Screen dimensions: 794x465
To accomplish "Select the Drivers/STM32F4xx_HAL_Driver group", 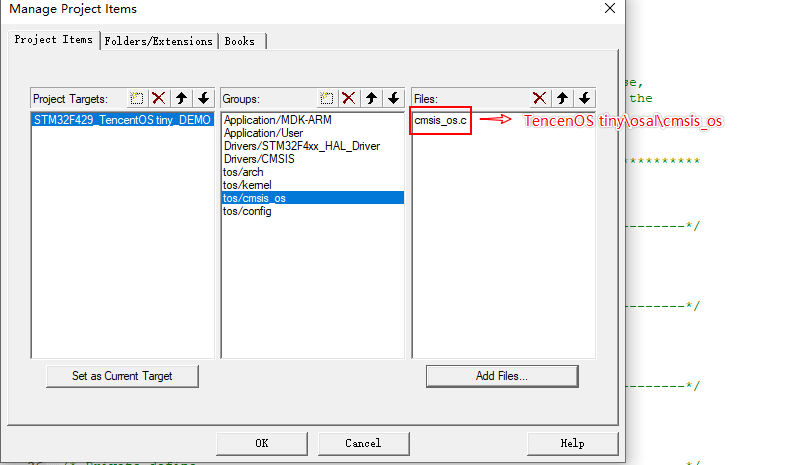I will point(313,146).
